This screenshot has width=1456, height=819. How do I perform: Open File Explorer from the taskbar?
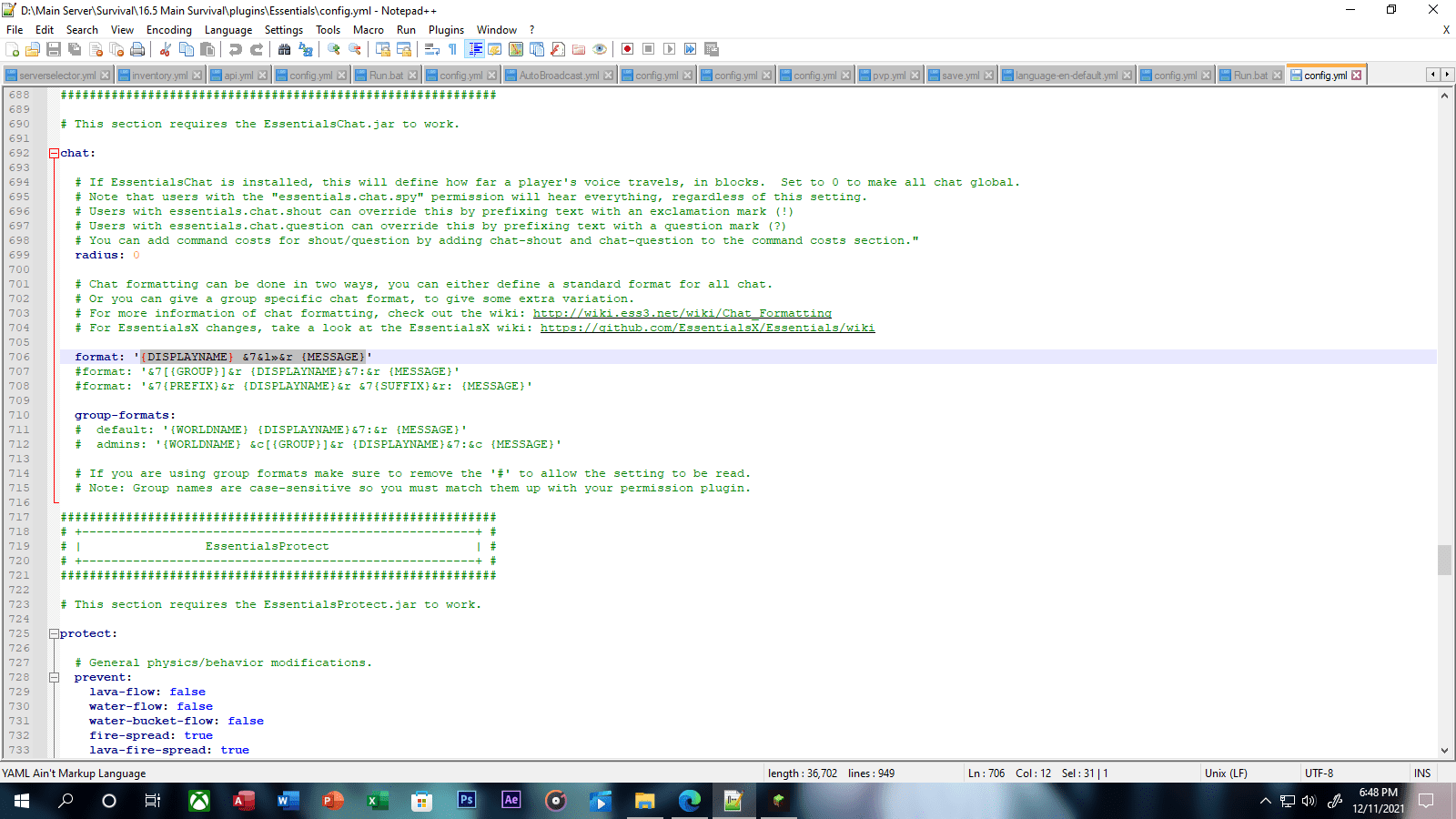(645, 801)
